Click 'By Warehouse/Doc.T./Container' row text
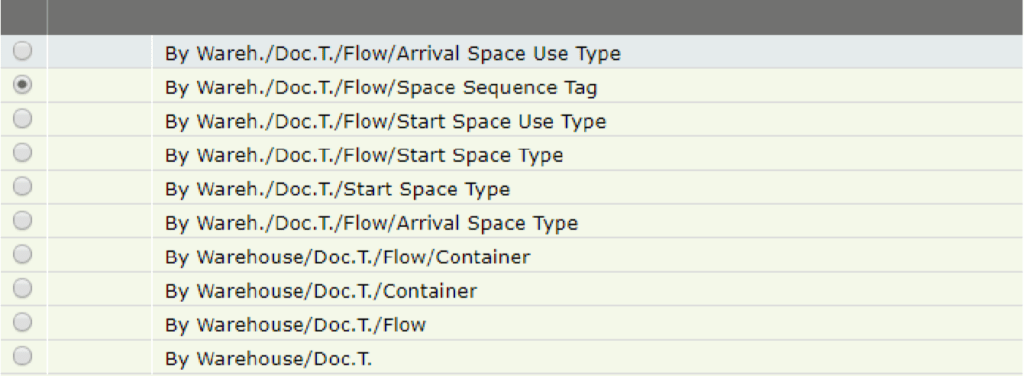 (x=321, y=291)
